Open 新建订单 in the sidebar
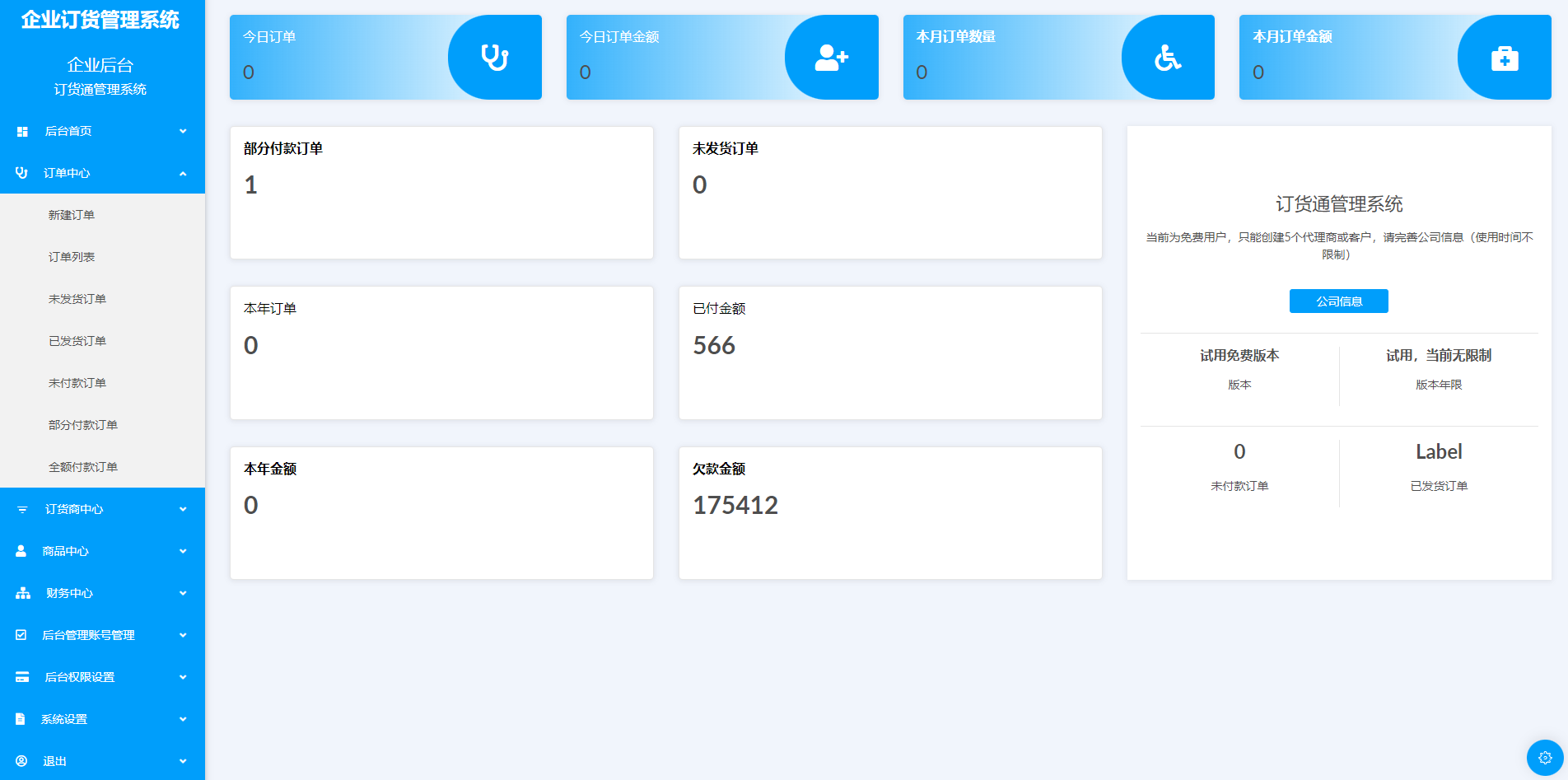The height and width of the screenshot is (780, 1568). [x=72, y=215]
